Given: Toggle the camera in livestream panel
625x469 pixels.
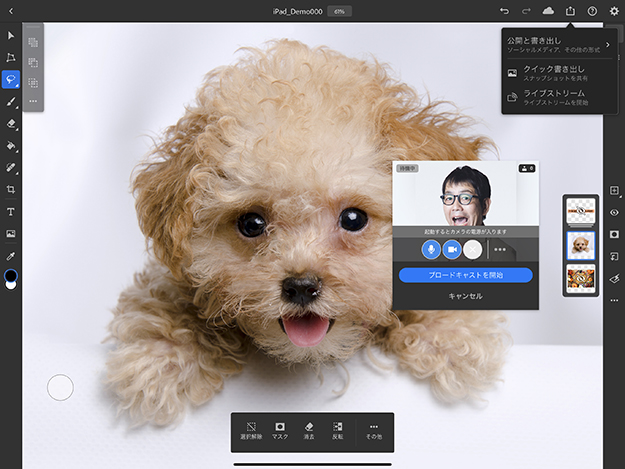Looking at the screenshot, I should point(452,249).
